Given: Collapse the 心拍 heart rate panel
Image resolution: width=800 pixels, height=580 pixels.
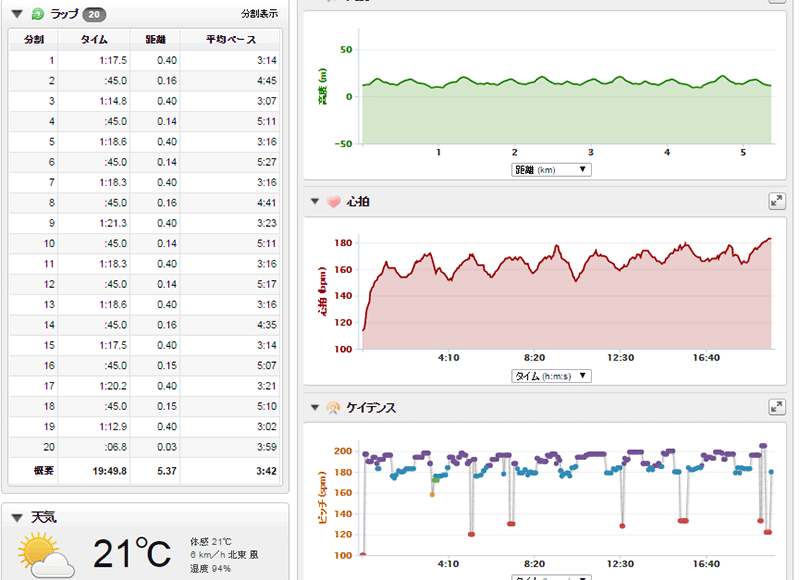Looking at the screenshot, I should (317, 202).
